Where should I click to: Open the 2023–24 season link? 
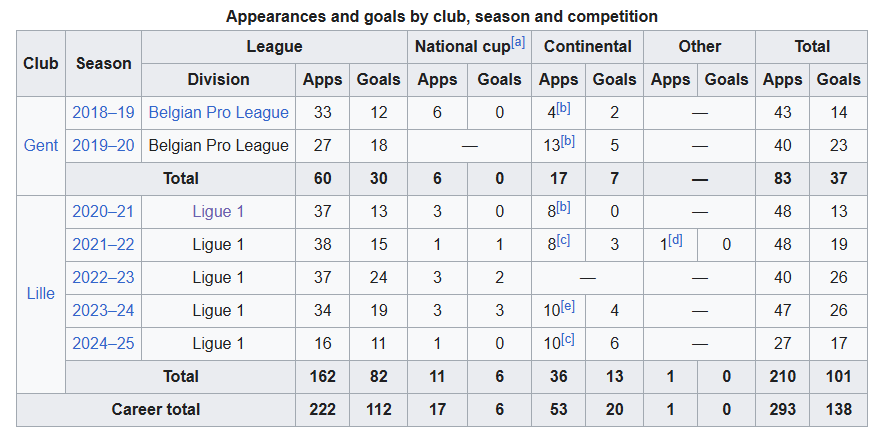(x=103, y=310)
